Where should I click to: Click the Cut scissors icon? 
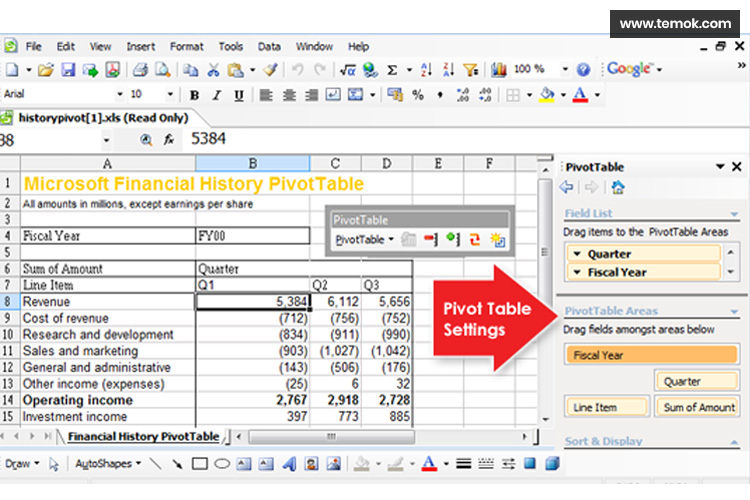tap(212, 70)
